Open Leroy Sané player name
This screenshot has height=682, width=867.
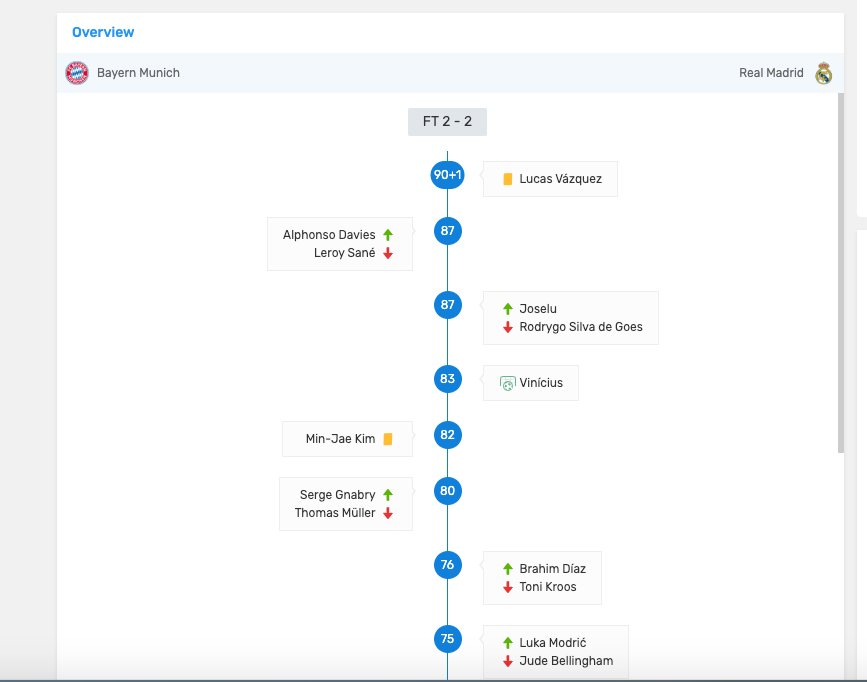(344, 253)
